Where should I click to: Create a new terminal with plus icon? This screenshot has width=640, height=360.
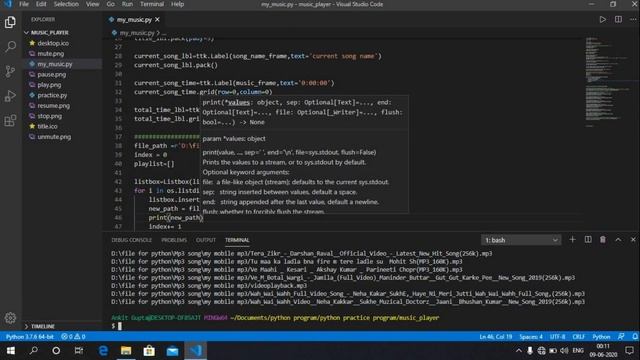[x=572, y=240]
